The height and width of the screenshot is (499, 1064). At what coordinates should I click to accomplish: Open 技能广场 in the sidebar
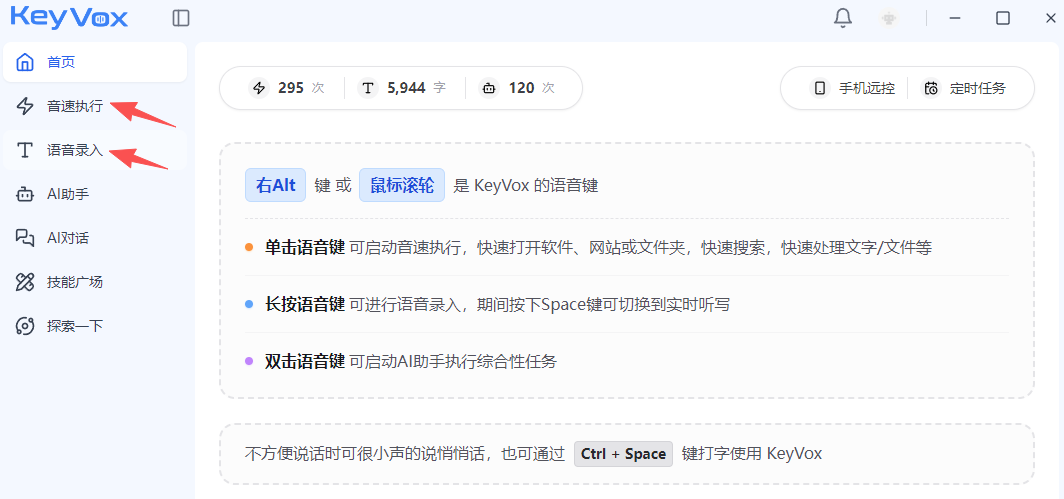click(x=95, y=282)
